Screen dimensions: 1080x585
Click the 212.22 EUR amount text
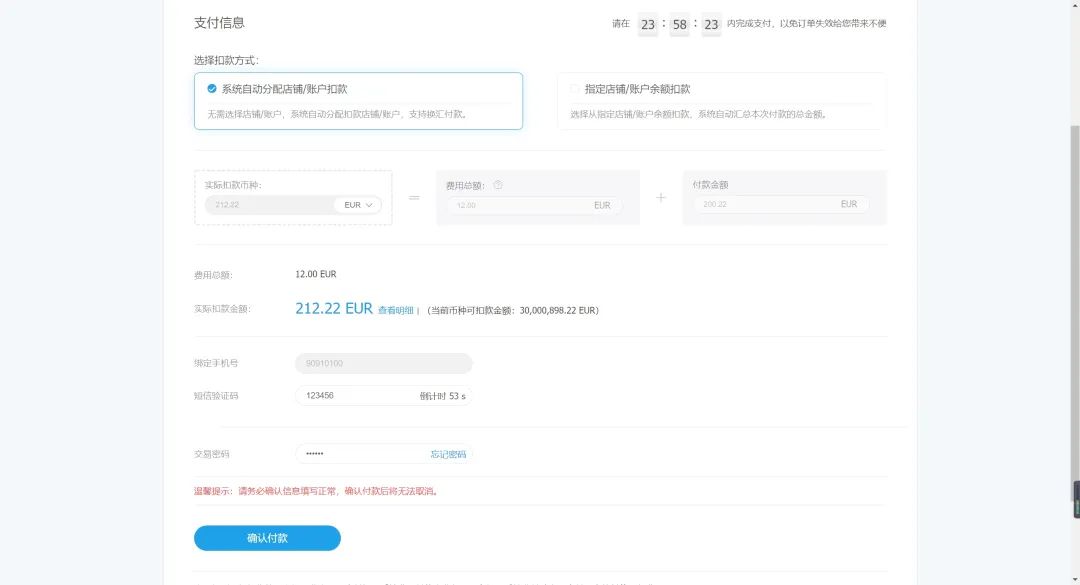click(x=332, y=309)
